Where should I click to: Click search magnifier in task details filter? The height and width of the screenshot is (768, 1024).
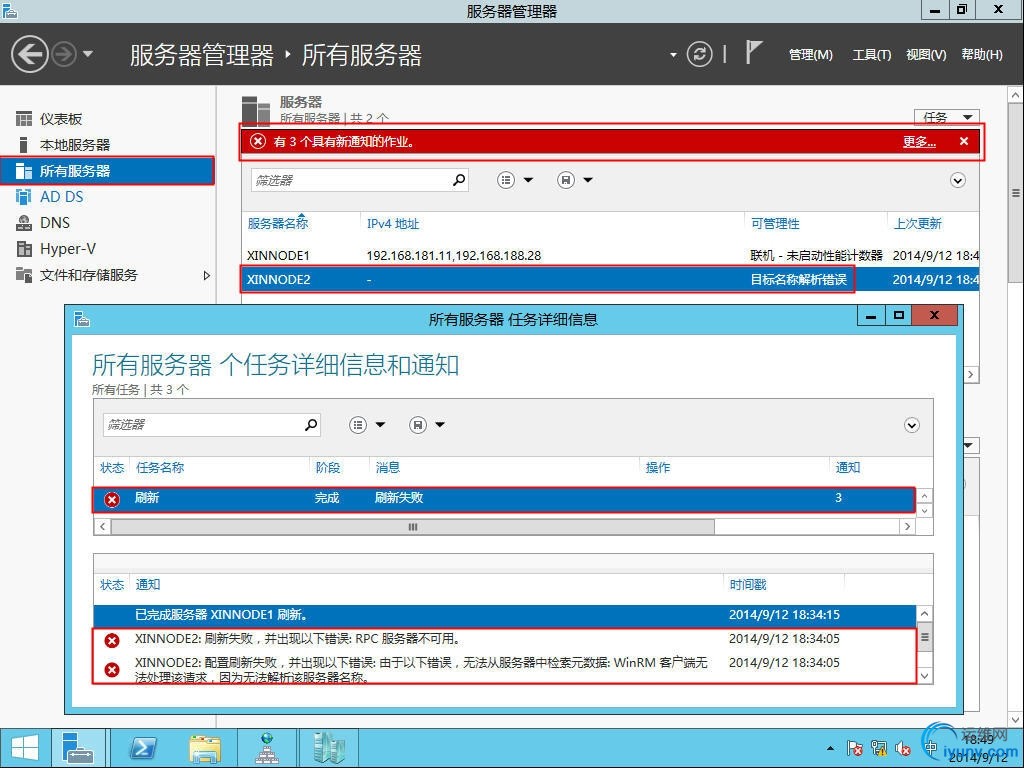pos(312,424)
